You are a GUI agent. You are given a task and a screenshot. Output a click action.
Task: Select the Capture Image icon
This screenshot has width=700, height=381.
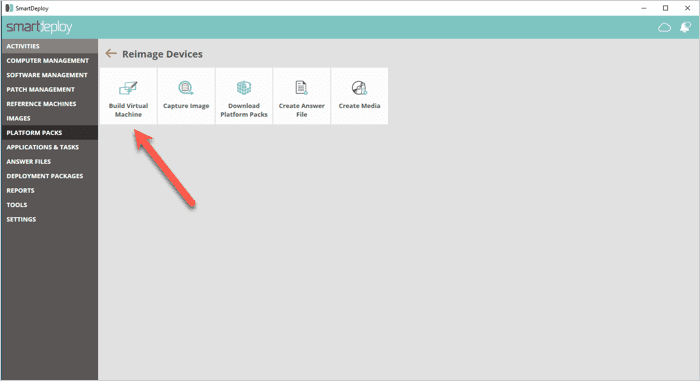[186, 88]
